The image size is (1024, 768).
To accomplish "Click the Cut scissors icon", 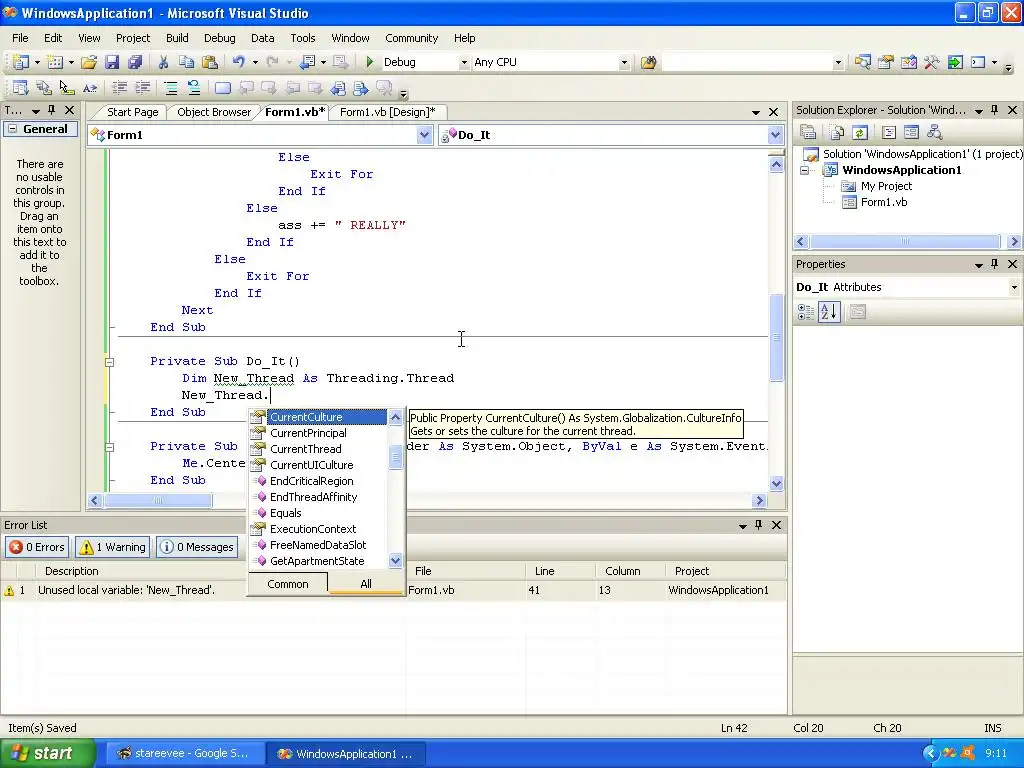I will tap(163, 62).
